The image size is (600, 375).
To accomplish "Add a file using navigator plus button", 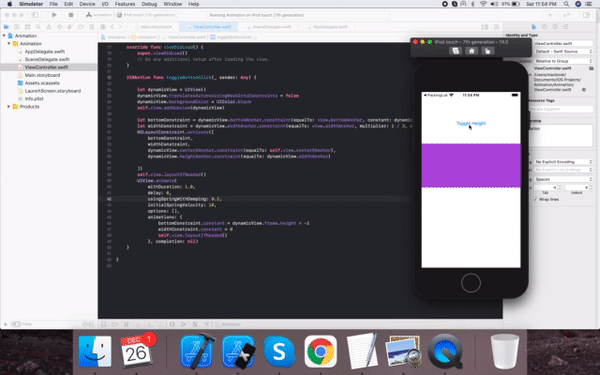I will [5, 324].
